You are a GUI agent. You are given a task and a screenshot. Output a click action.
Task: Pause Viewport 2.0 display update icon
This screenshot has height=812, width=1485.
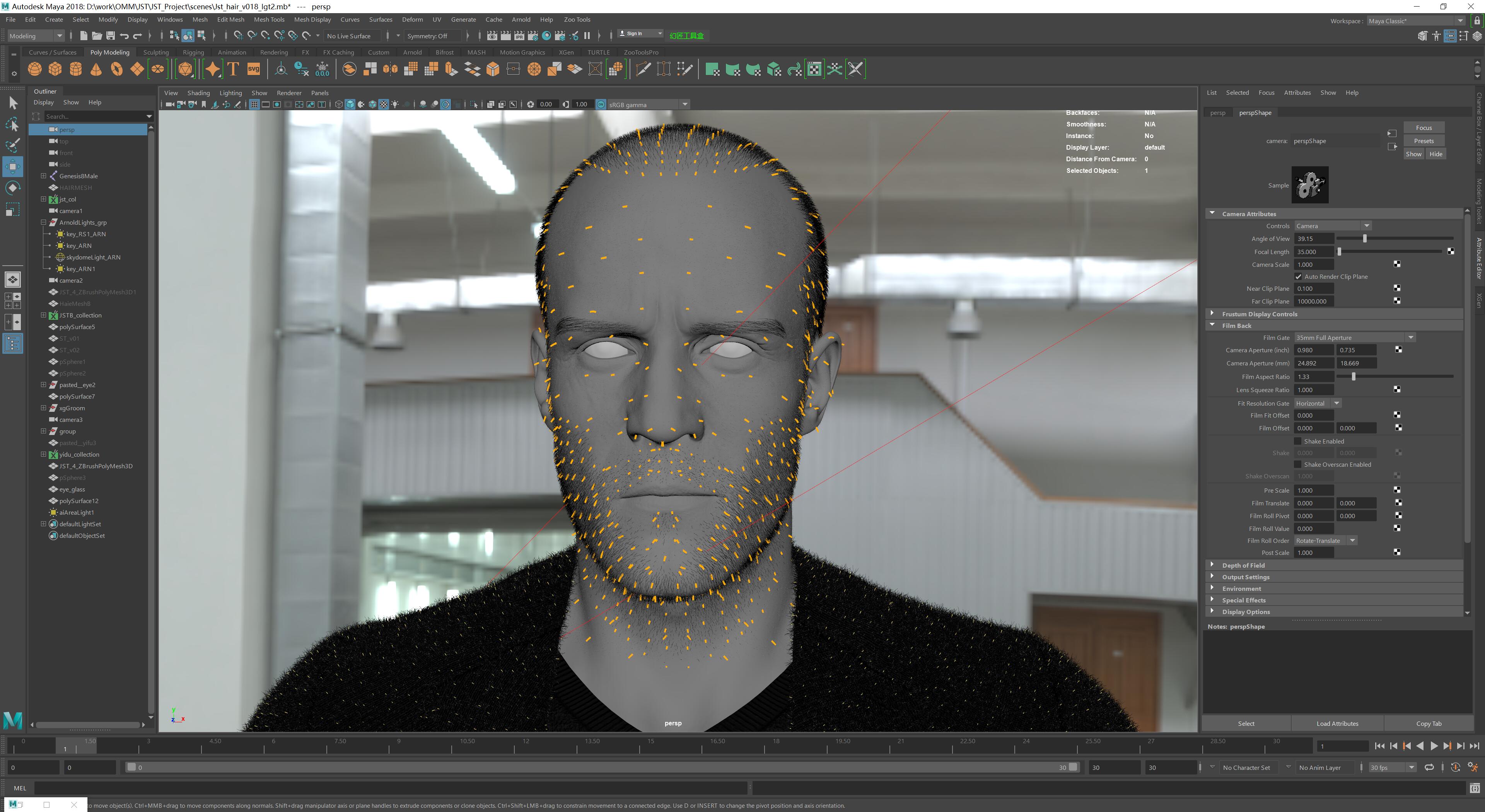pos(587,36)
